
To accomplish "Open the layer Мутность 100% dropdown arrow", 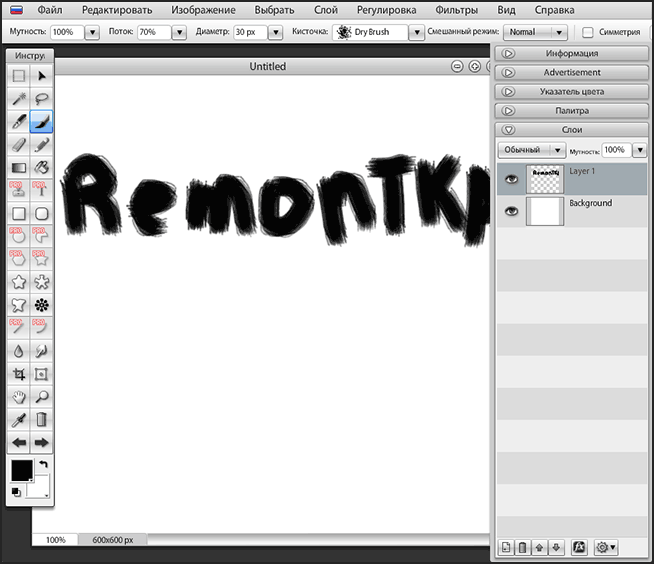I will point(640,150).
